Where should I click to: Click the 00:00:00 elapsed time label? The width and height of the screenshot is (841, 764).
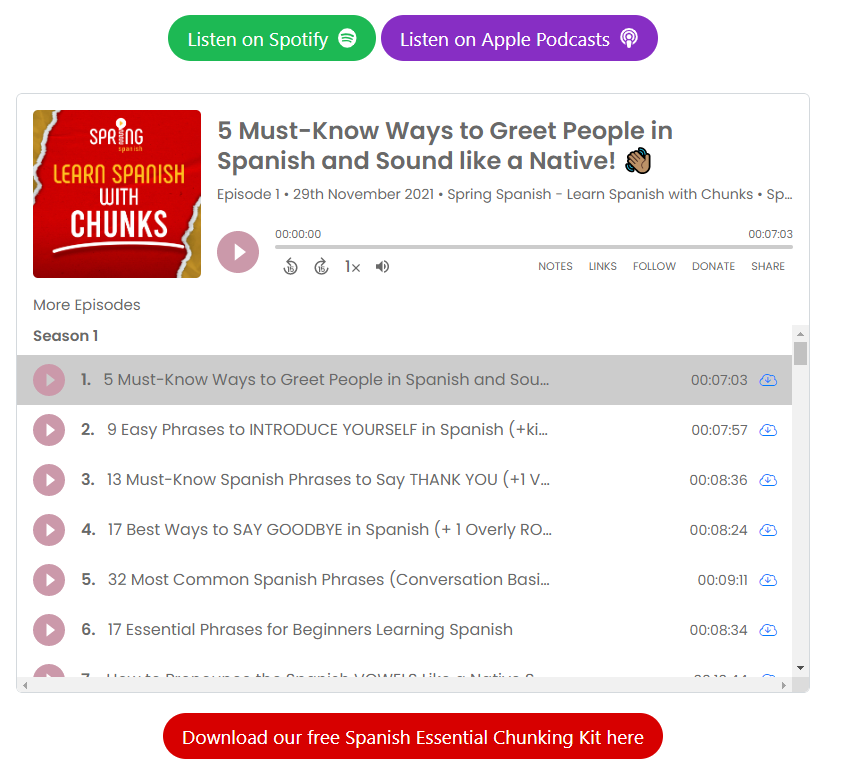pyautogui.click(x=298, y=234)
